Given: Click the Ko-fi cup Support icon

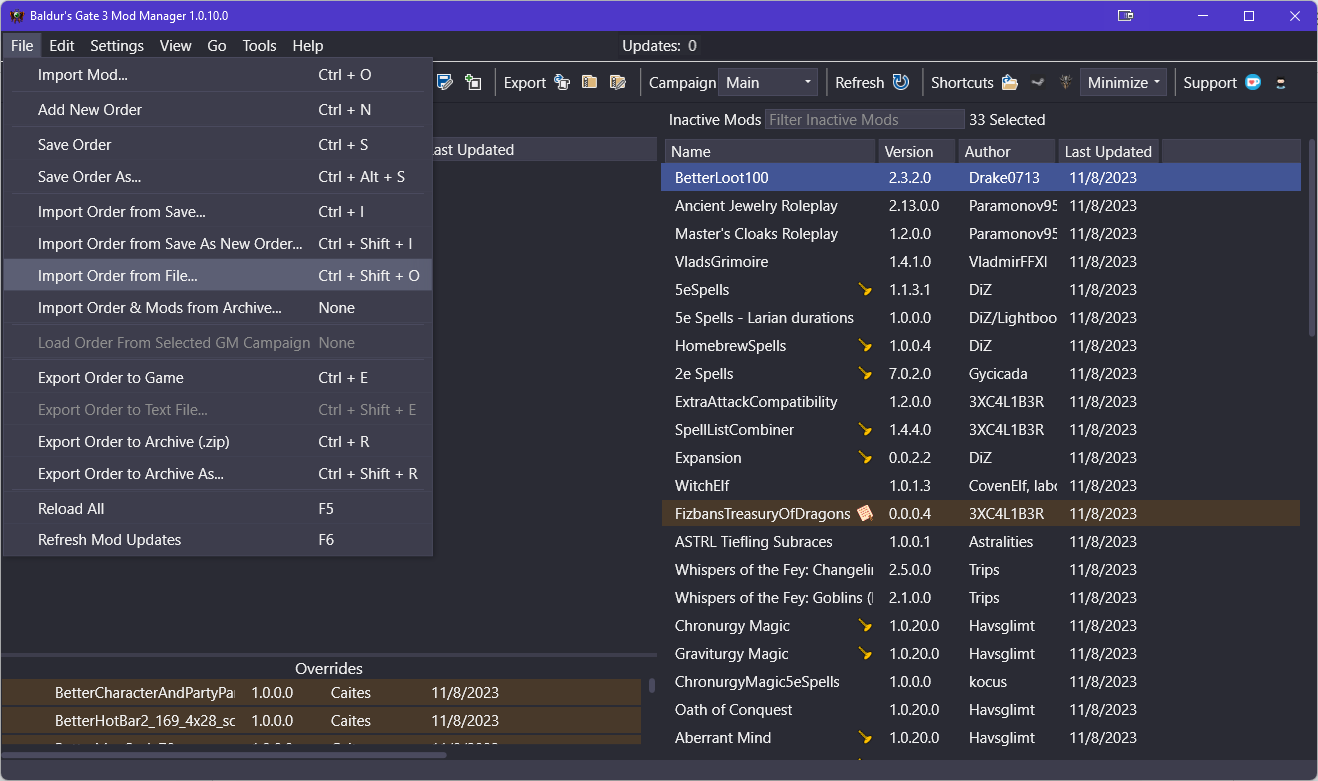Looking at the screenshot, I should (1253, 82).
